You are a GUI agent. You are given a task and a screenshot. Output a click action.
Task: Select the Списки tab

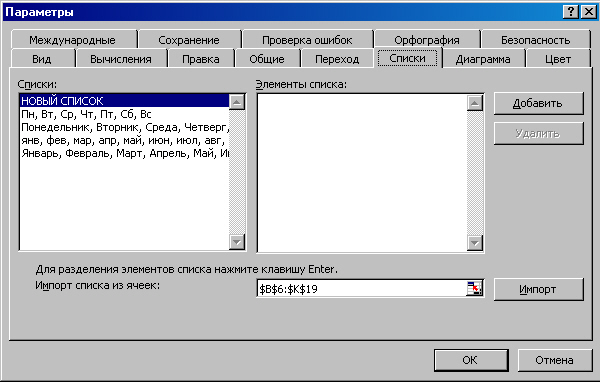408,58
